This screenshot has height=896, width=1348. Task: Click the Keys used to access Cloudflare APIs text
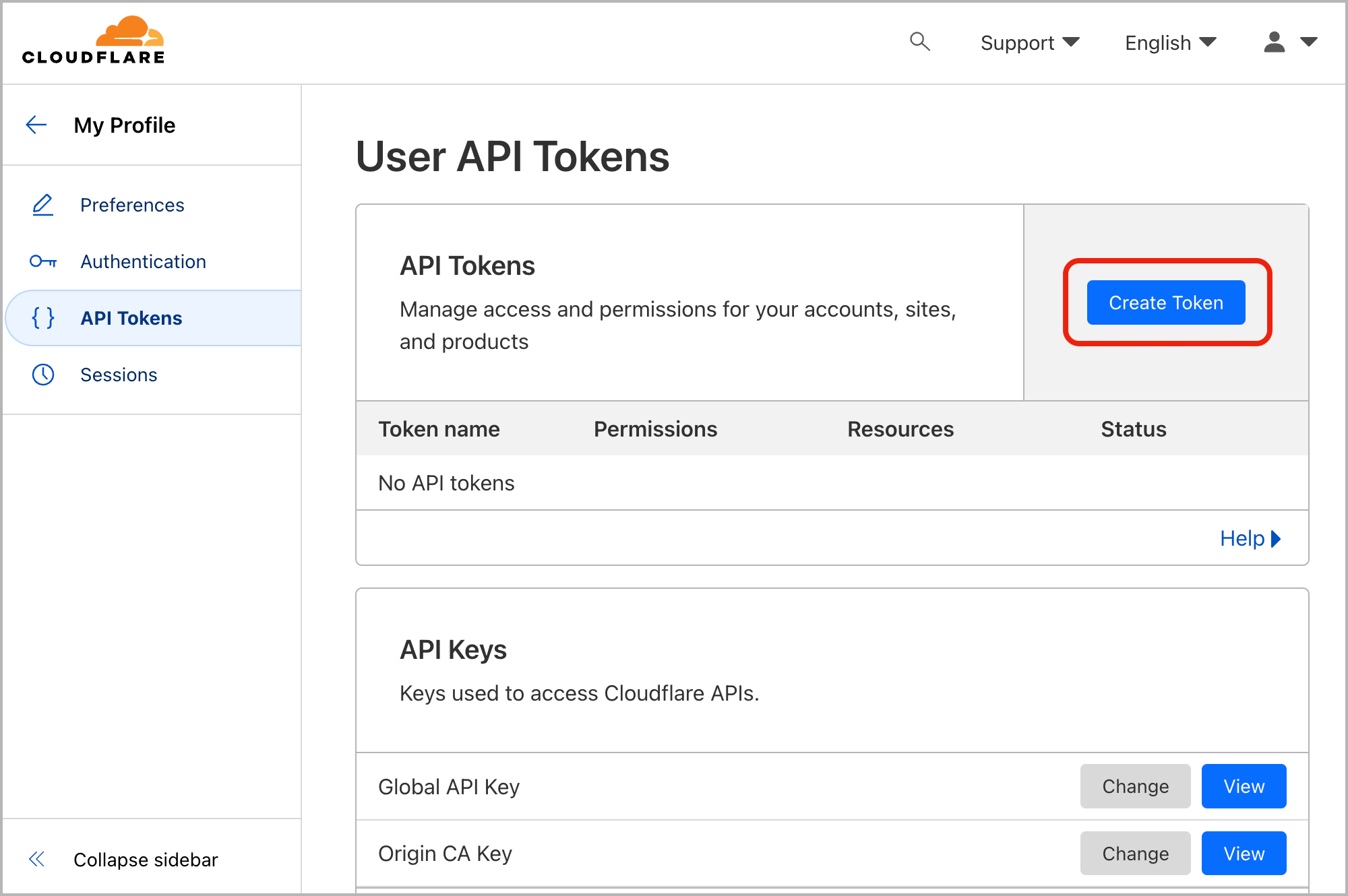click(x=579, y=693)
